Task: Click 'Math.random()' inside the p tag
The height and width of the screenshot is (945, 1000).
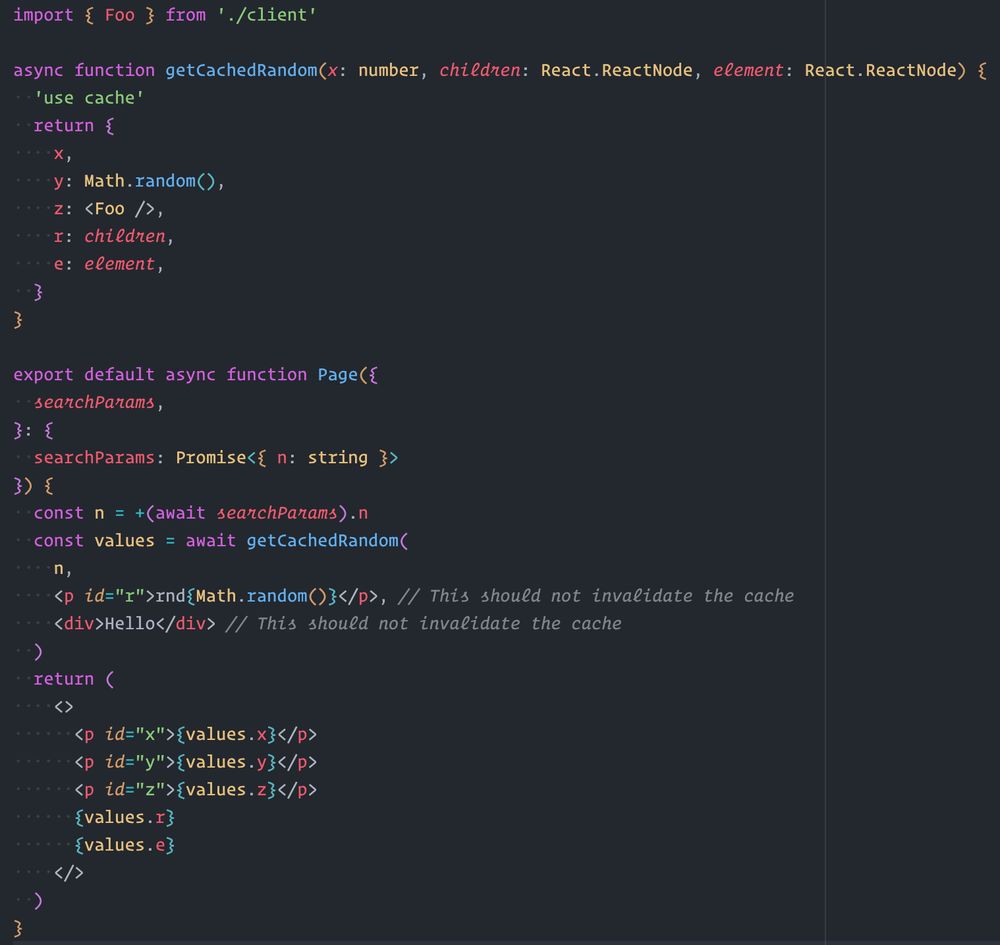Action: pyautogui.click(x=261, y=596)
